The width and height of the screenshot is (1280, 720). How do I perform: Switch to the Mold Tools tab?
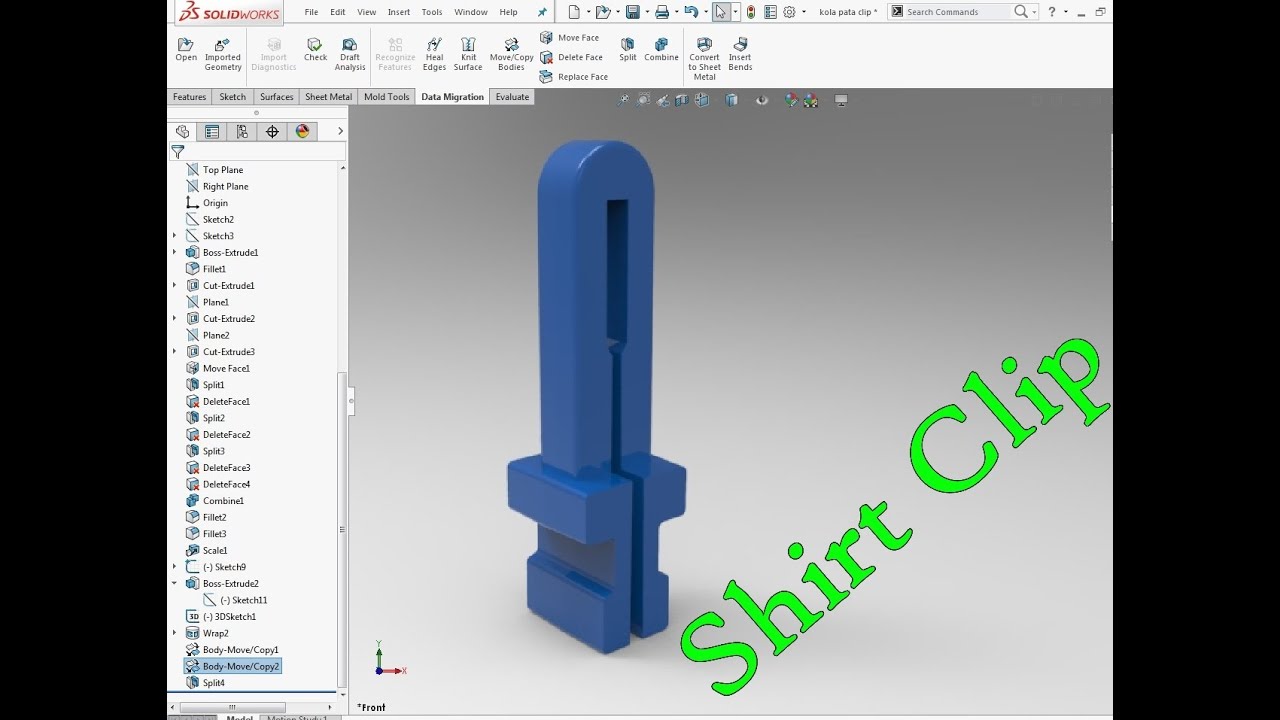click(386, 97)
